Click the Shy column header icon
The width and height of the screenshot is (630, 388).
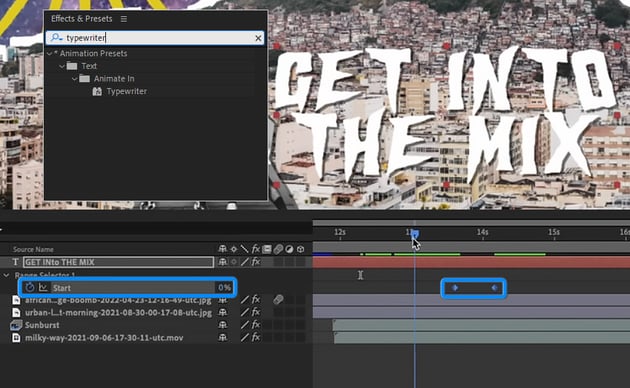pyautogui.click(x=222, y=249)
